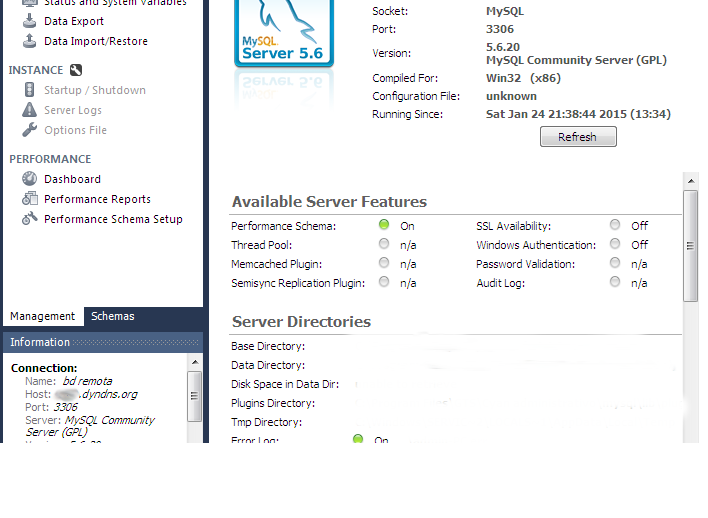Click the Windows Authentication Off indicator

click(x=615, y=244)
